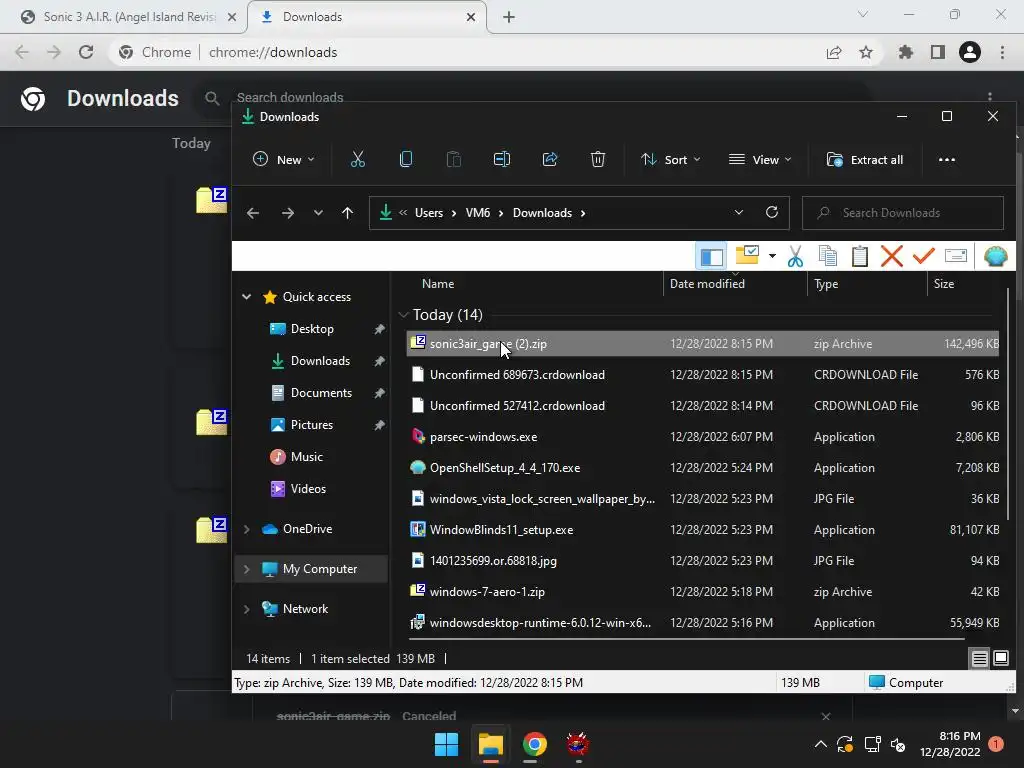Select Videos in navigation pane
Image resolution: width=1024 pixels, height=768 pixels.
coord(308,489)
